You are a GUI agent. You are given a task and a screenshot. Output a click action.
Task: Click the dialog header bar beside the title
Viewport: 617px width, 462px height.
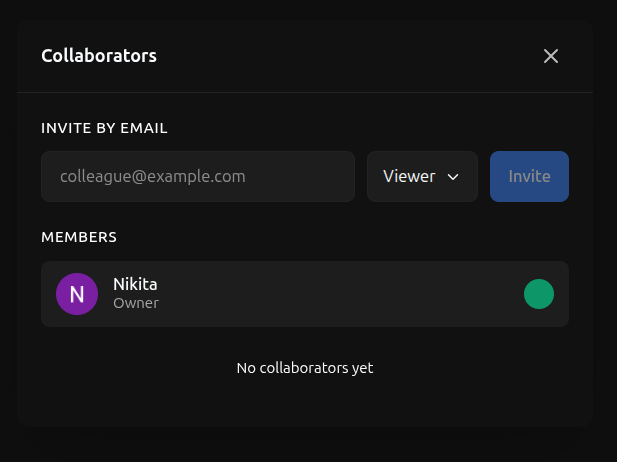point(340,56)
